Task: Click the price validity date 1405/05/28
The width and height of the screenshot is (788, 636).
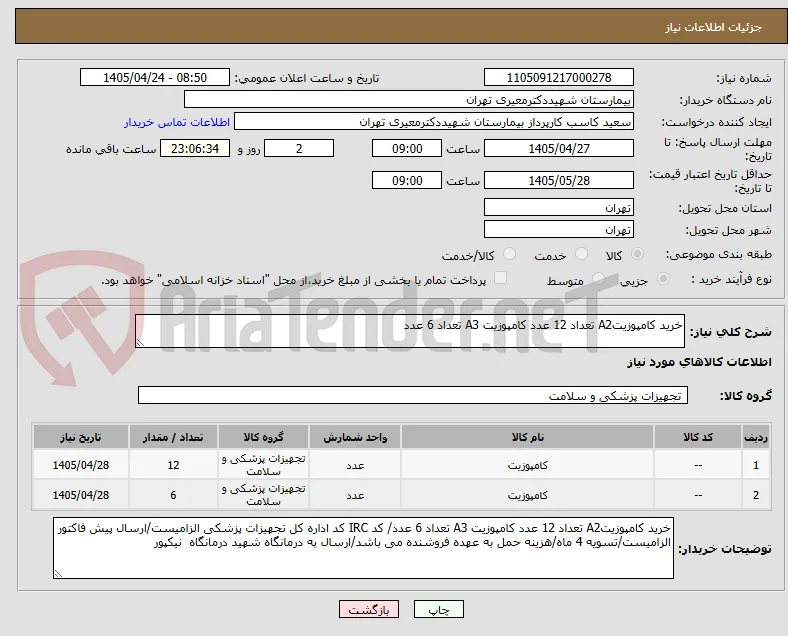Action: click(x=559, y=180)
